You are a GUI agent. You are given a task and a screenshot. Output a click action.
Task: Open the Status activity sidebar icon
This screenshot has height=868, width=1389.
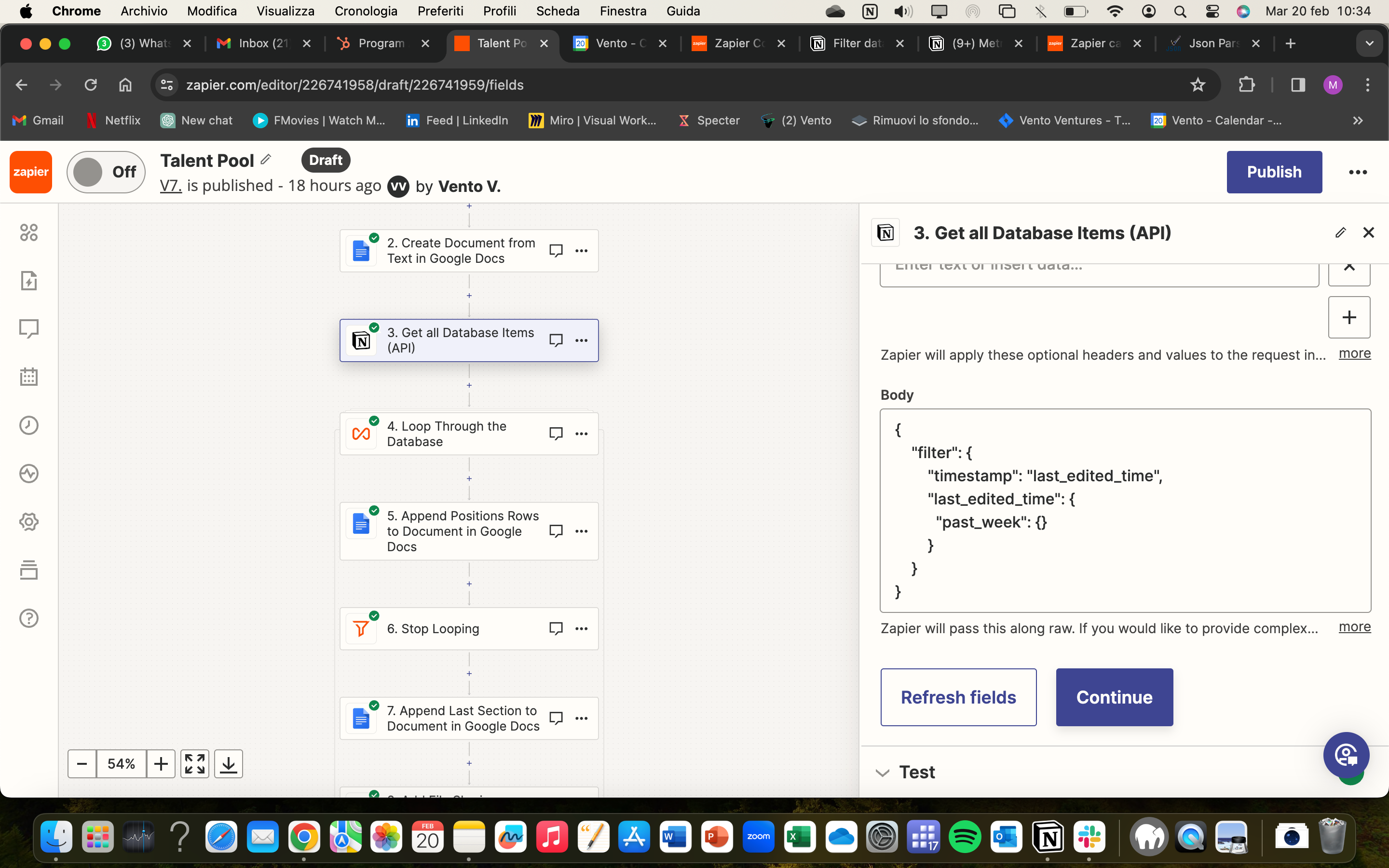click(29, 474)
